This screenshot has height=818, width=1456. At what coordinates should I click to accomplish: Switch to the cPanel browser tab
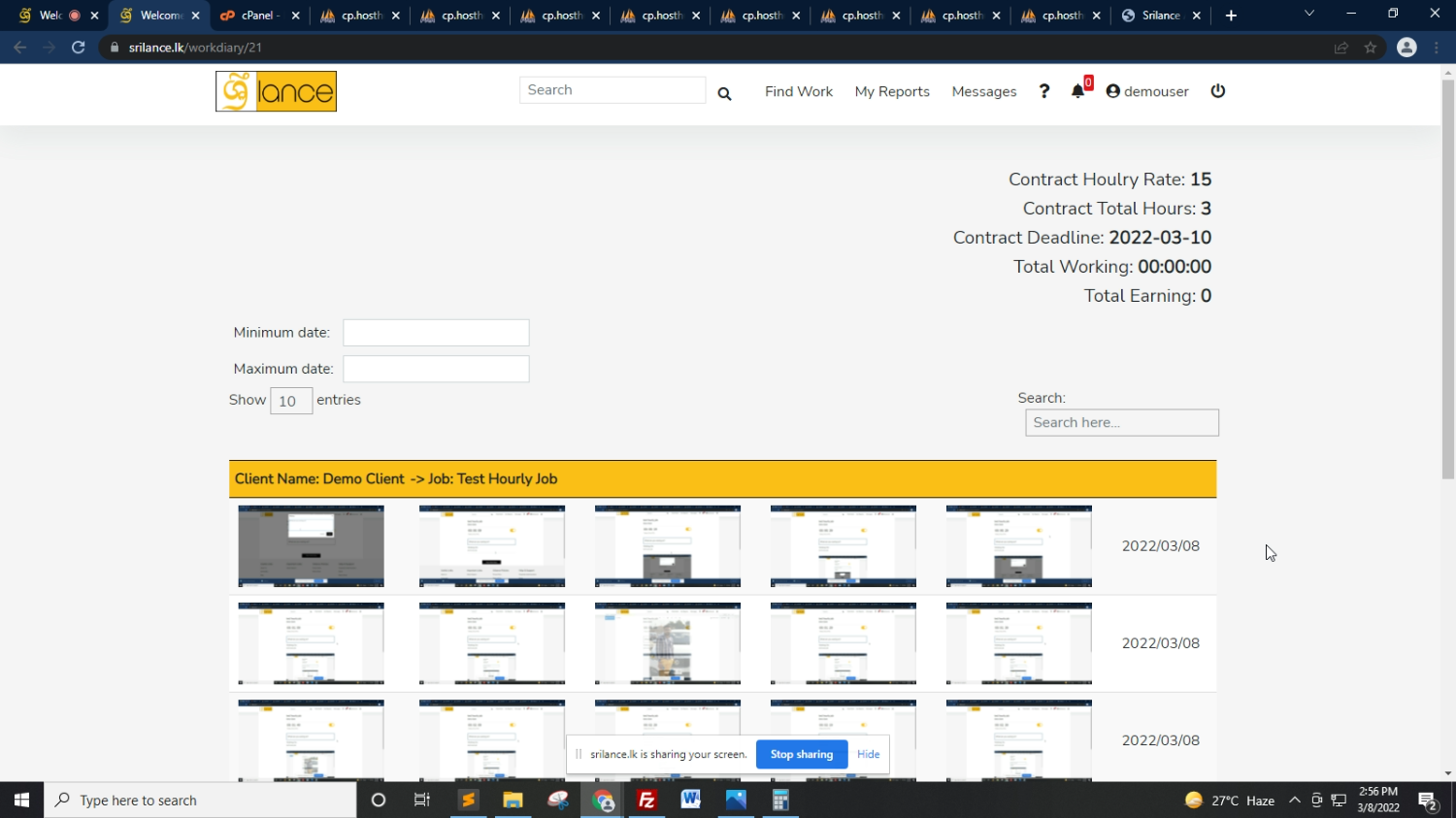click(258, 16)
